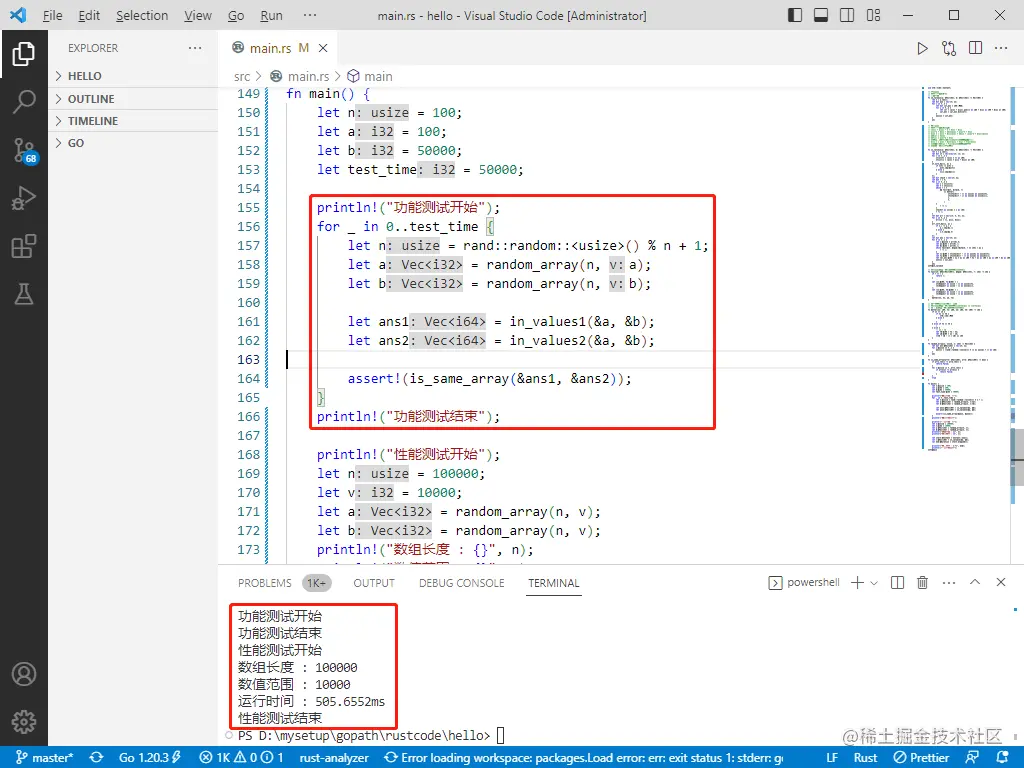The image size is (1024, 768).
Task: Open the Testing flask view
Action: pyautogui.click(x=24, y=295)
